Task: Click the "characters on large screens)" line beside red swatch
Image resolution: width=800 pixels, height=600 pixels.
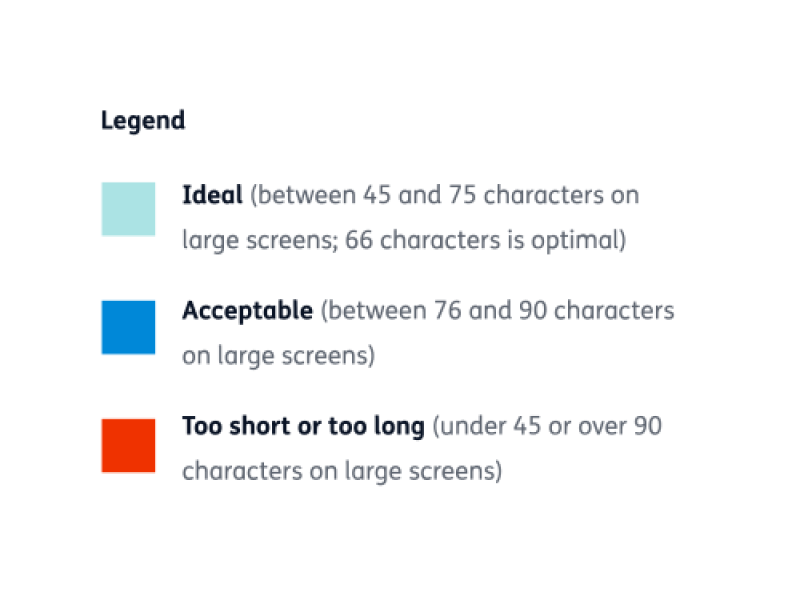Action: tap(341, 471)
